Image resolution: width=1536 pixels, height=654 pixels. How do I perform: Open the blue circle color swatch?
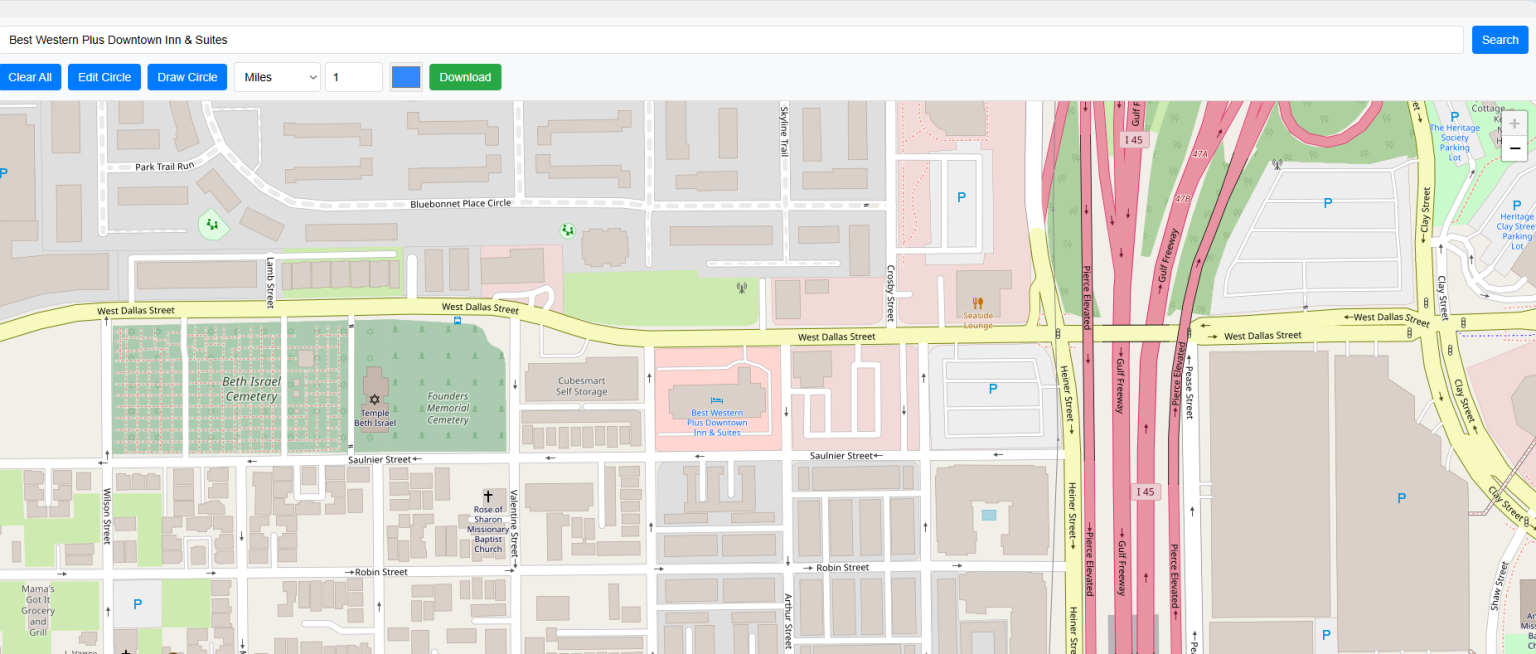pos(406,76)
